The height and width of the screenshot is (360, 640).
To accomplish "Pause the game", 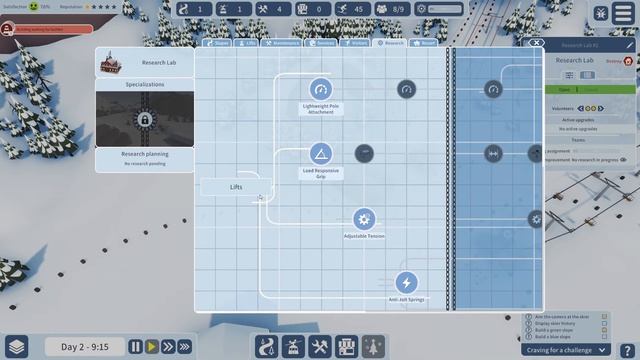I will (x=136, y=347).
